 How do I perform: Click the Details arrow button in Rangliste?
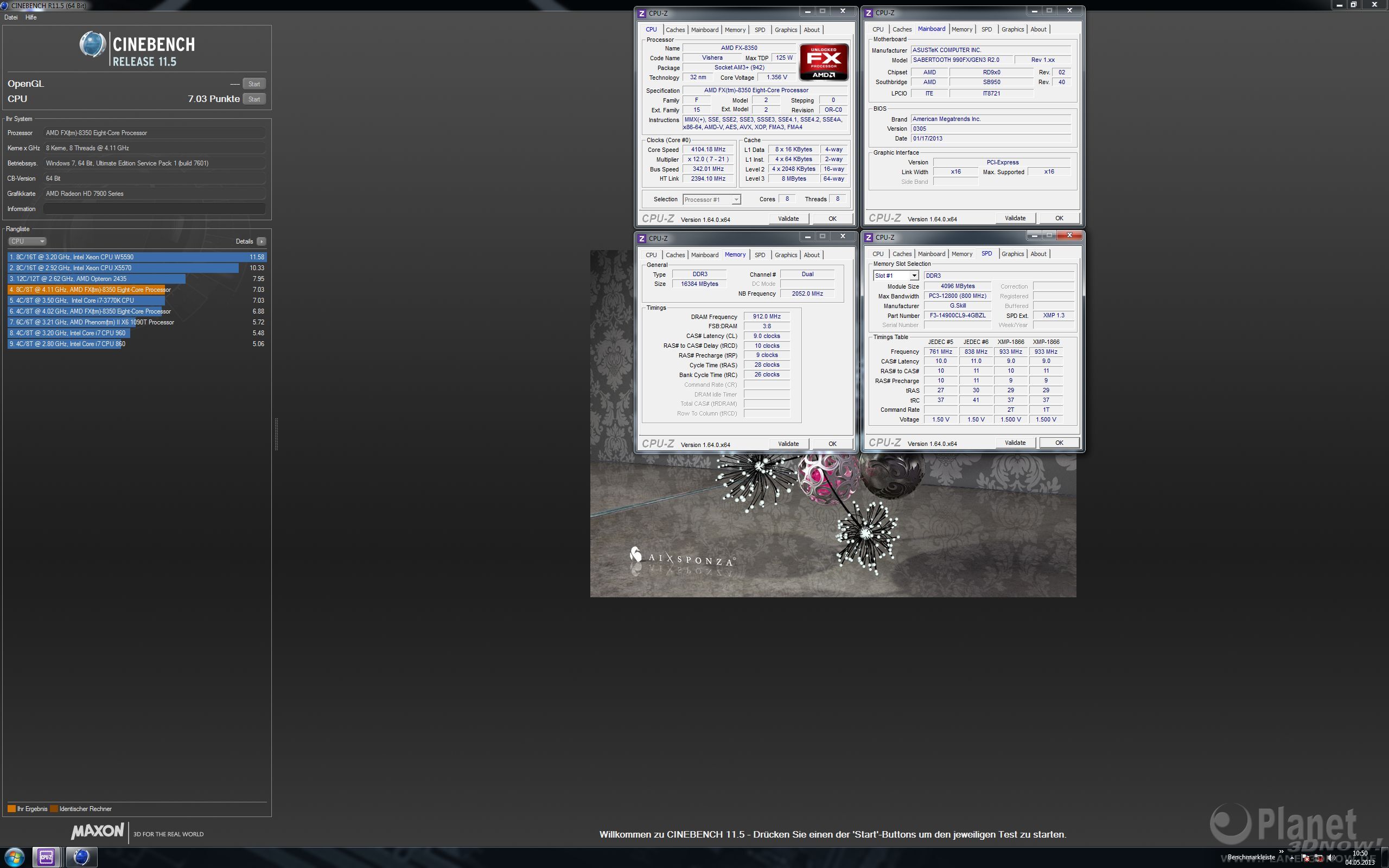point(261,241)
